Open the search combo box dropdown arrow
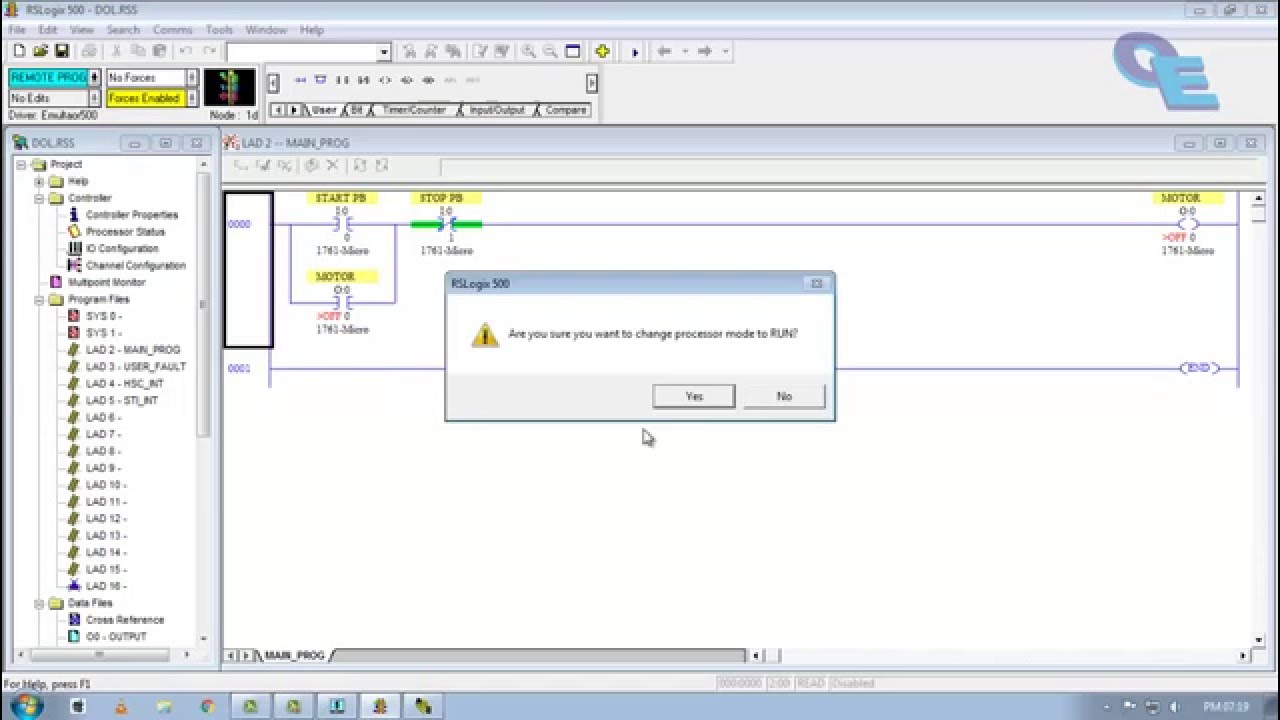Viewport: 1280px width, 720px height. pyautogui.click(x=384, y=52)
